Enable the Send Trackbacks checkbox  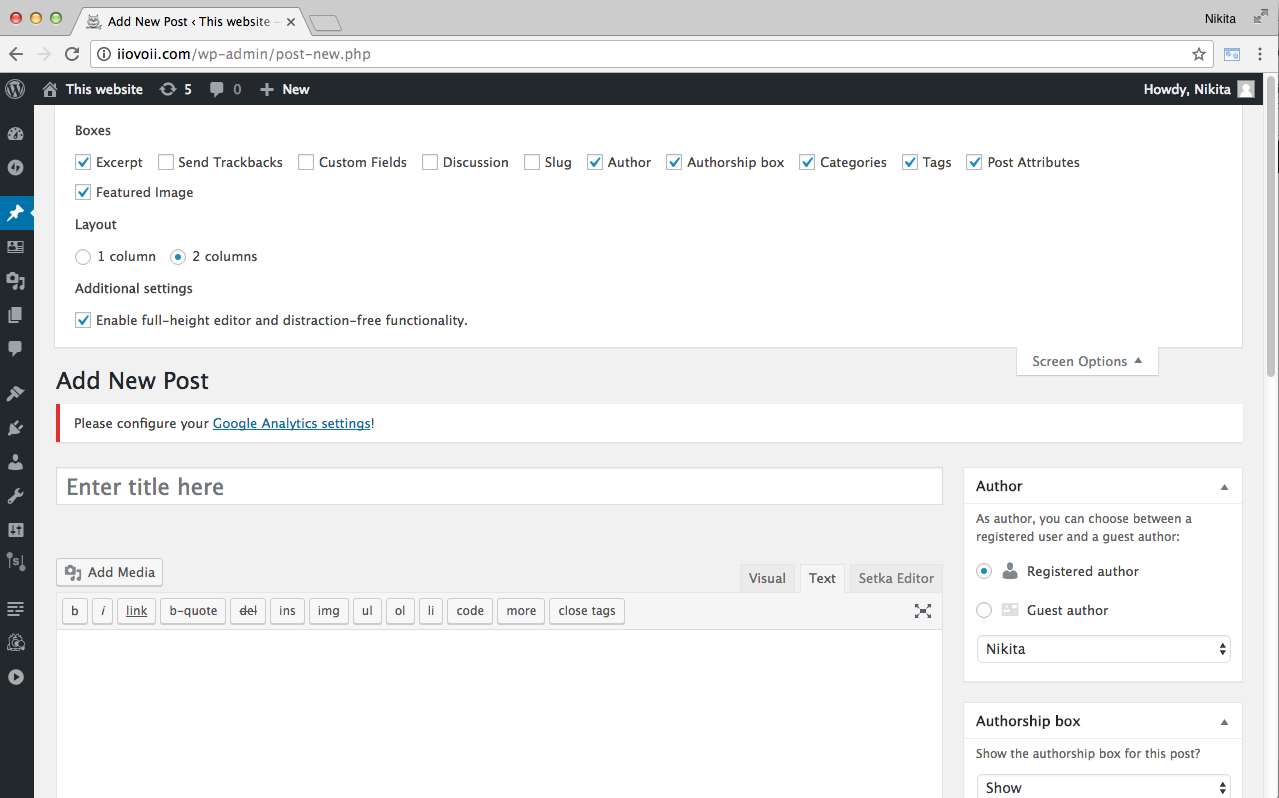coord(166,162)
